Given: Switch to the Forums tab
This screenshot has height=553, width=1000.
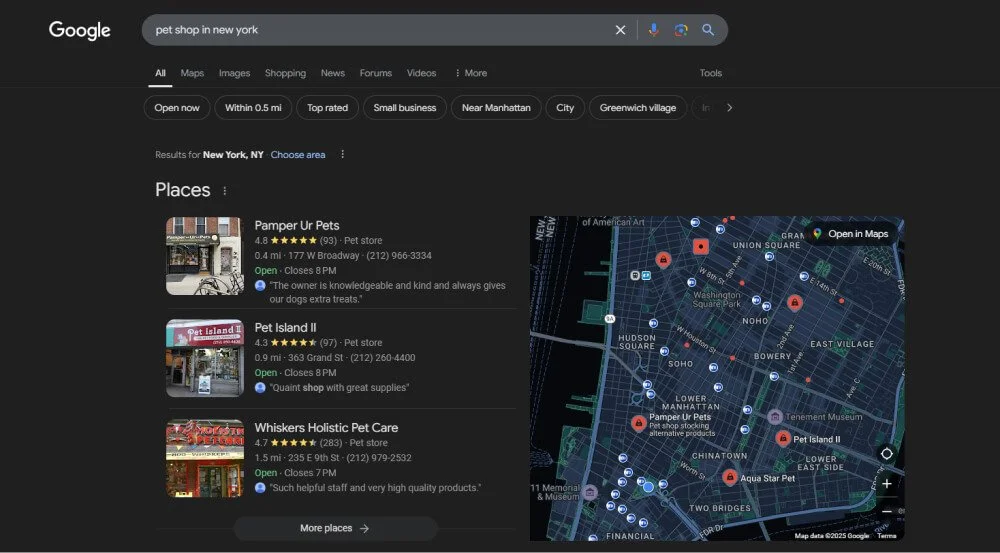Looking at the screenshot, I should (x=376, y=73).
